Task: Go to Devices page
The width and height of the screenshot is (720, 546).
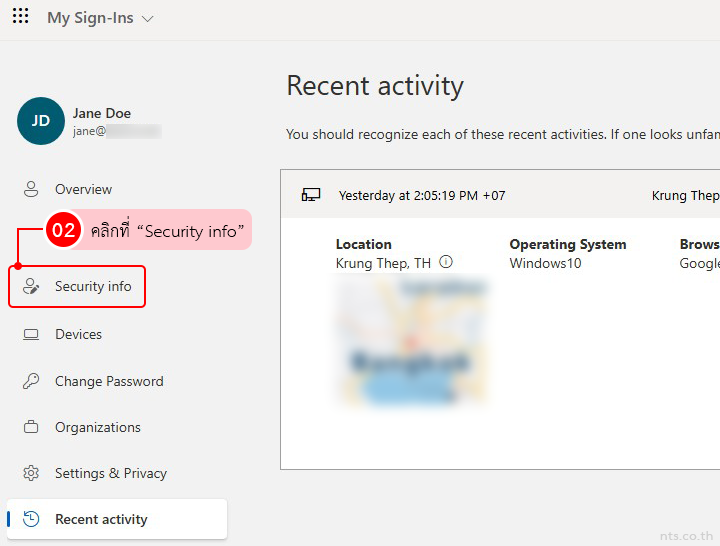Action: (x=78, y=335)
